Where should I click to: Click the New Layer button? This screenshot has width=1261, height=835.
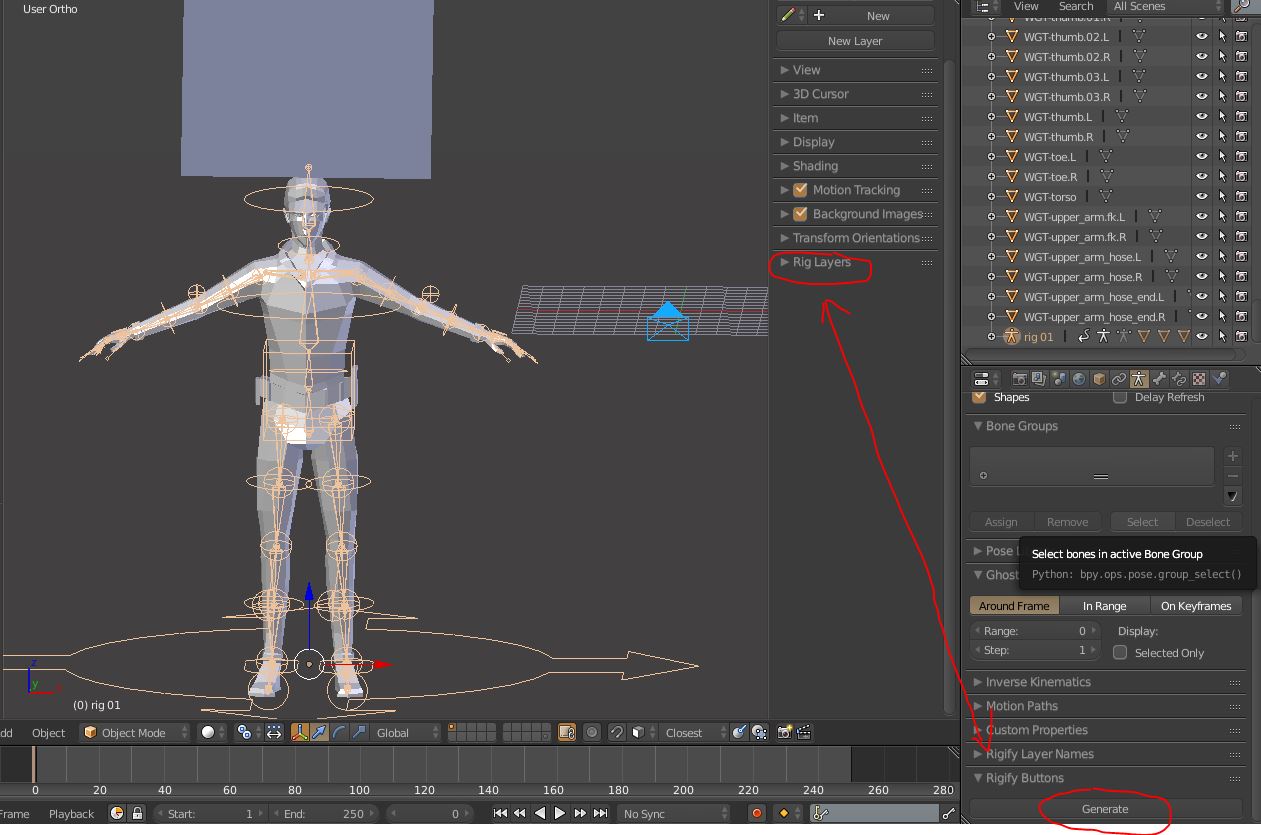pos(854,40)
